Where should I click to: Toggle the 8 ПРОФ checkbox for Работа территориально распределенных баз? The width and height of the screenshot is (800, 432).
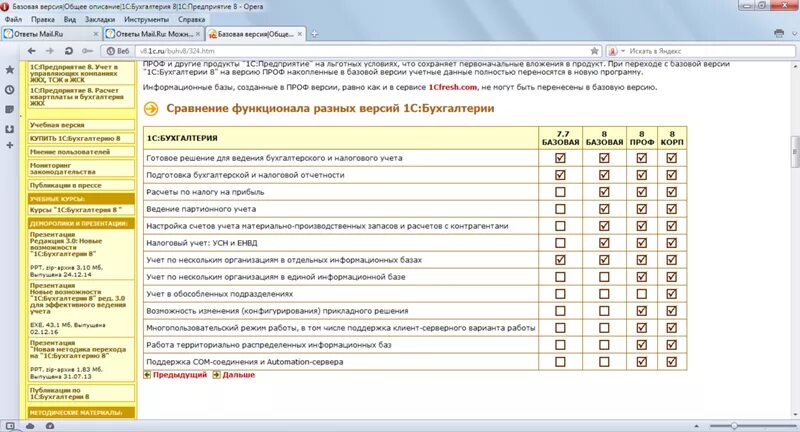(642, 345)
